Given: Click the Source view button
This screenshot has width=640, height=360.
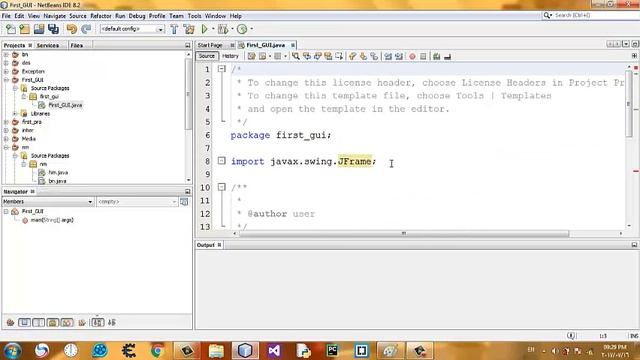Looking at the screenshot, I should click(x=207, y=56).
